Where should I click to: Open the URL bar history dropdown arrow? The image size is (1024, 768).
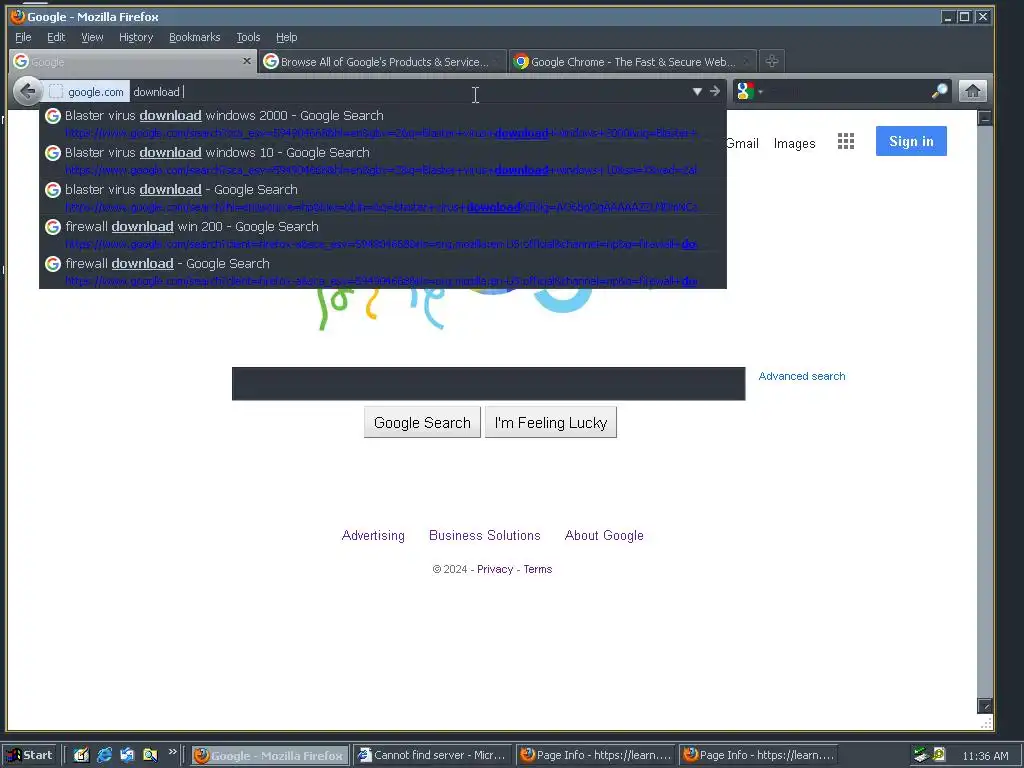[x=697, y=91]
